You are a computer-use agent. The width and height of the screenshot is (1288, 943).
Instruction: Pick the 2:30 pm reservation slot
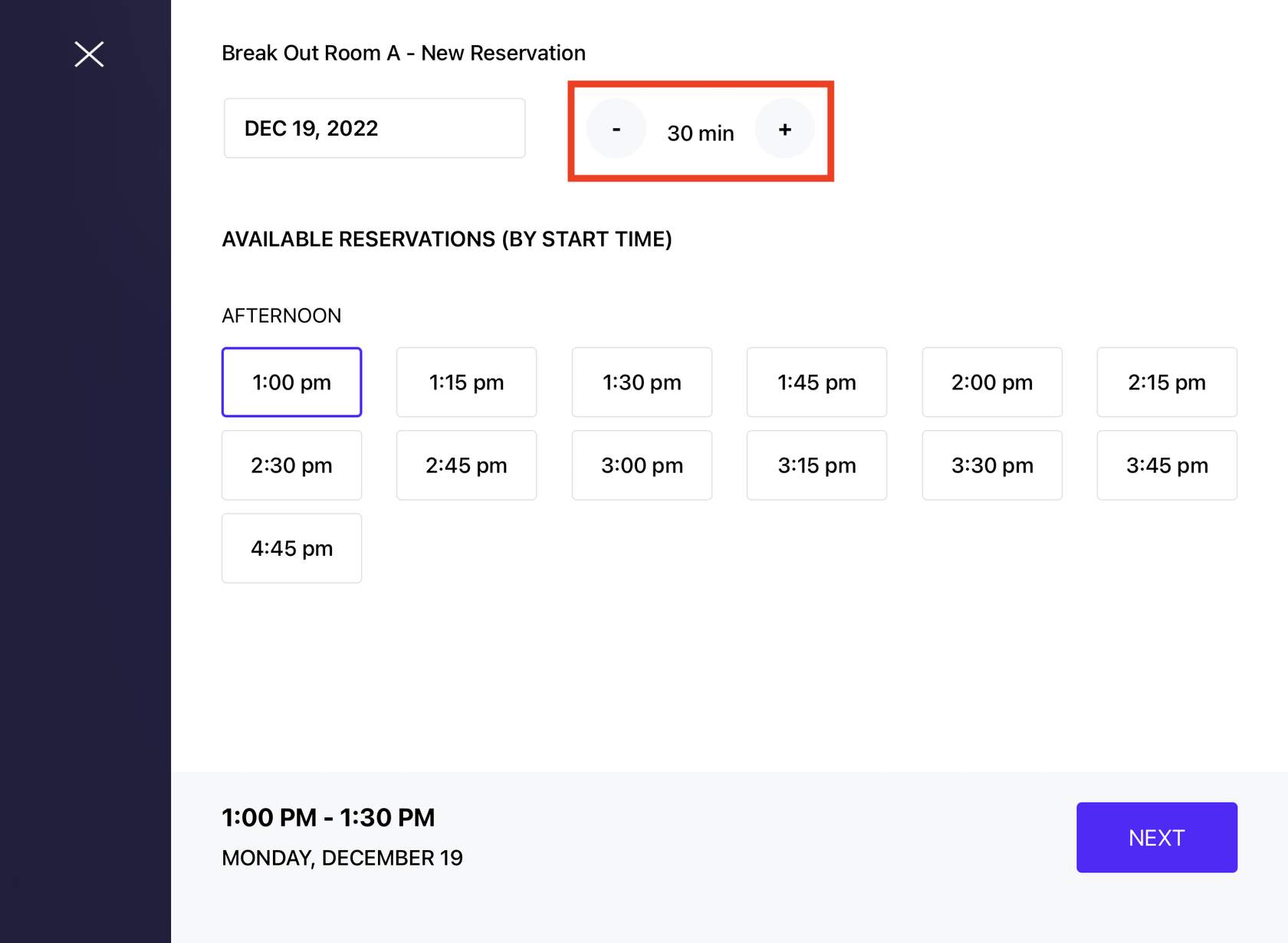[291, 465]
